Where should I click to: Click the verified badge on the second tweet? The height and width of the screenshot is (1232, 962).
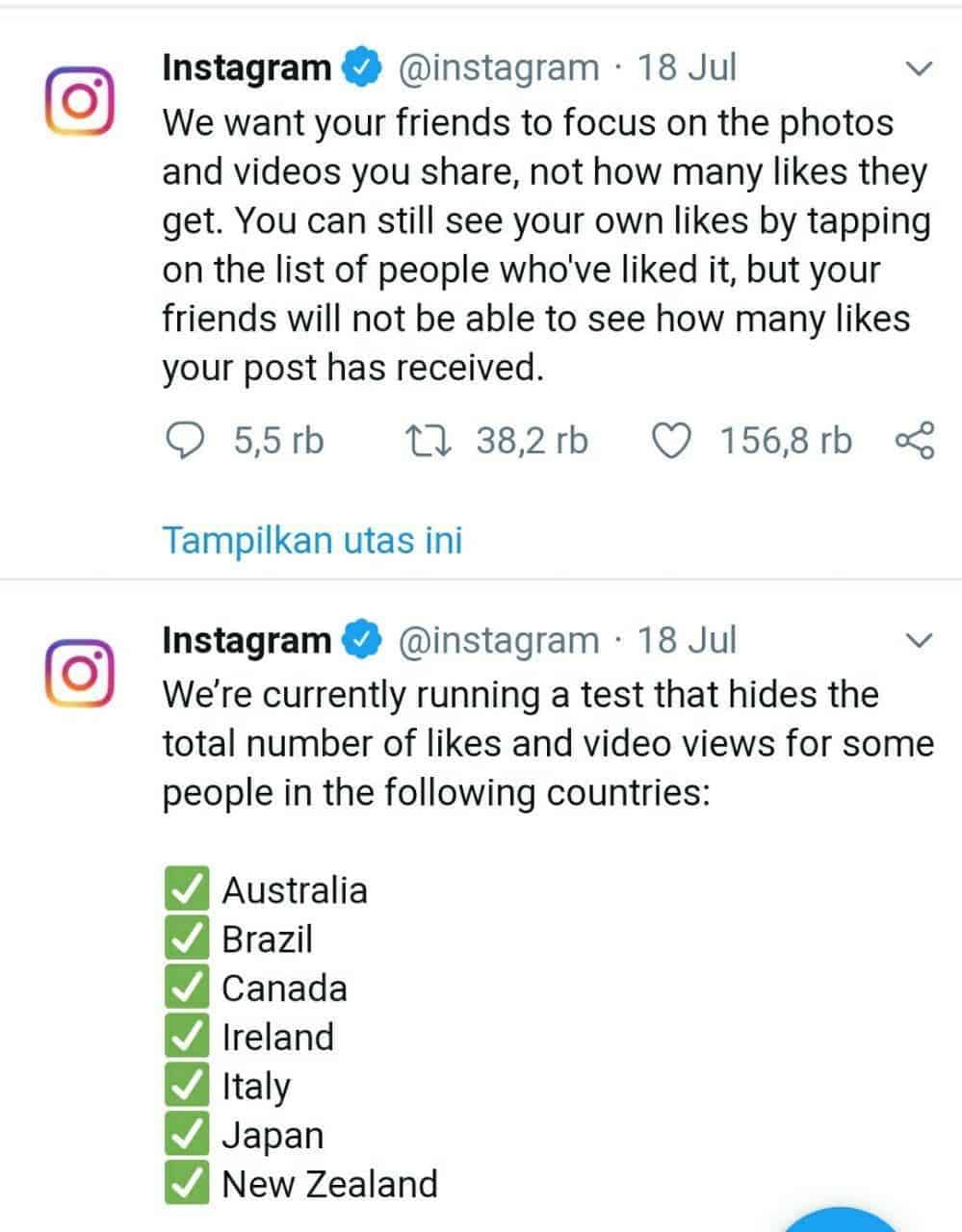362,637
